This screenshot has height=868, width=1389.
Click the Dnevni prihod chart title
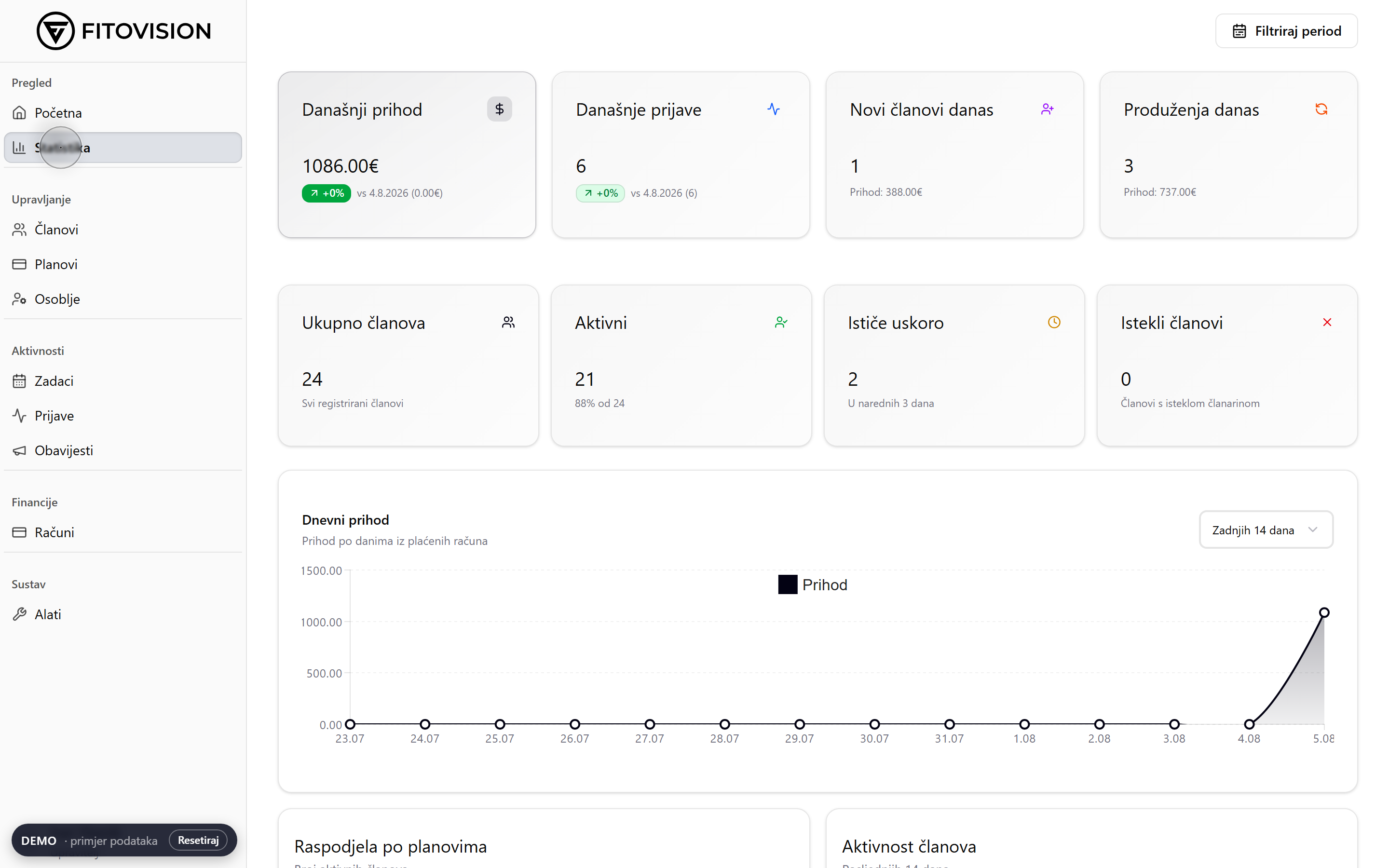(345, 519)
